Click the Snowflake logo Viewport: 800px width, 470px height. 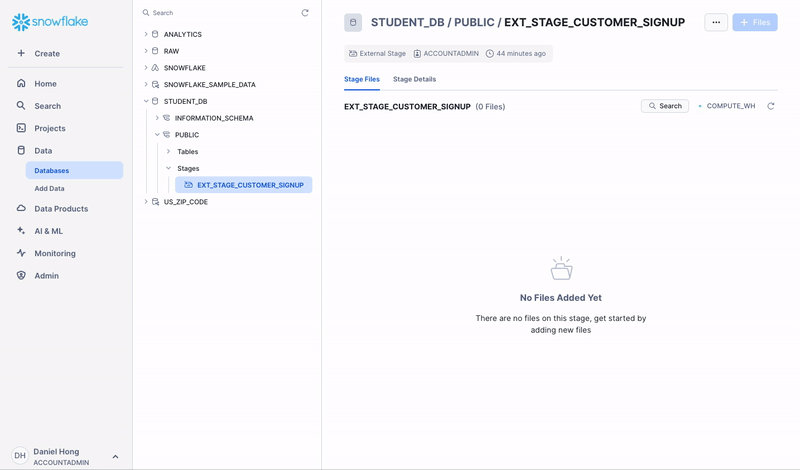pyautogui.click(x=50, y=22)
